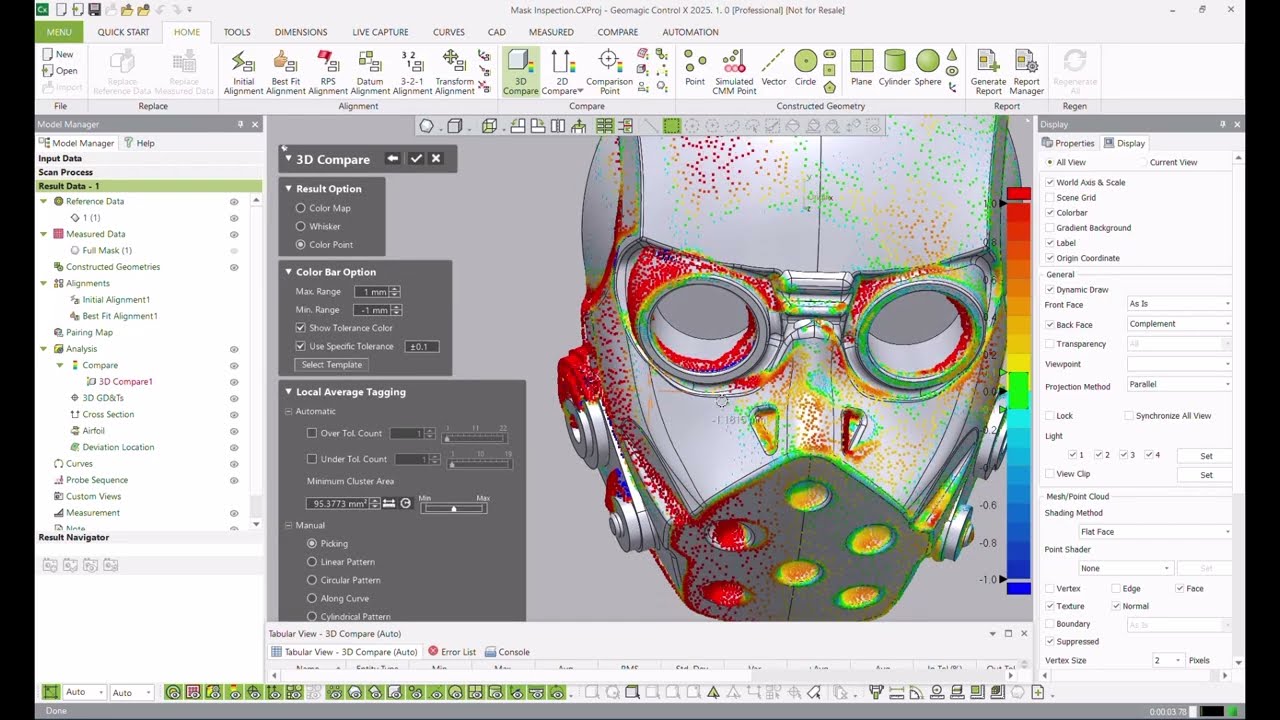Select the Whisker result option
The height and width of the screenshot is (720, 1280).
[x=300, y=226]
